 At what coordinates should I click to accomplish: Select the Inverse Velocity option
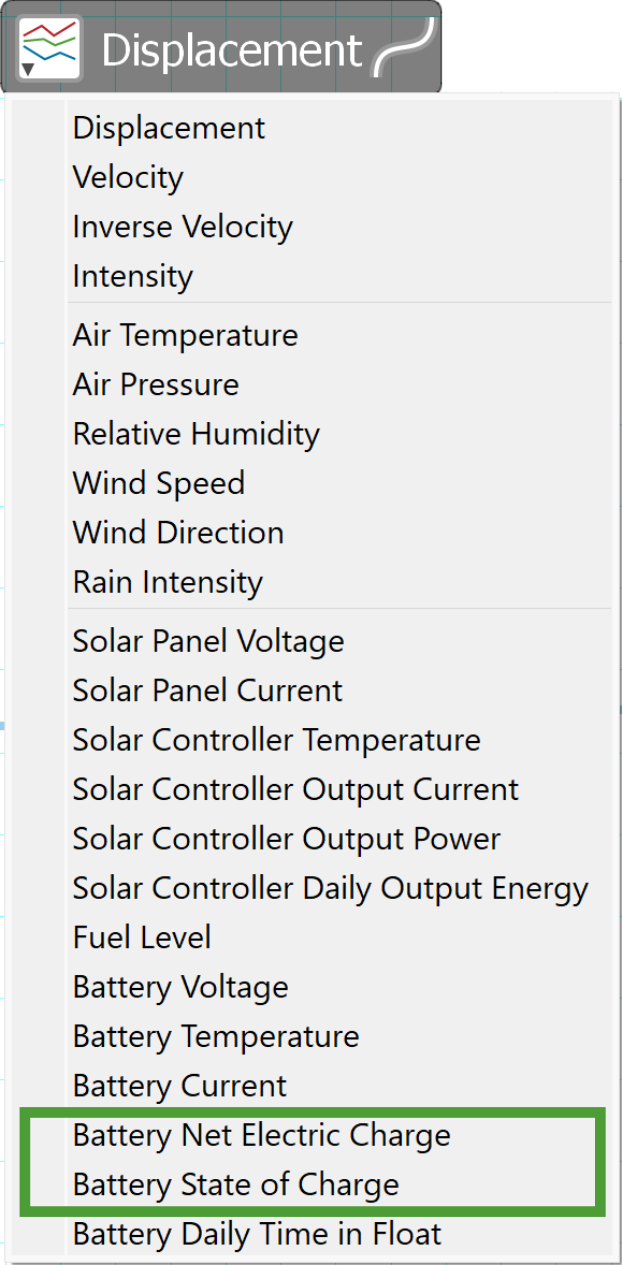point(340,226)
